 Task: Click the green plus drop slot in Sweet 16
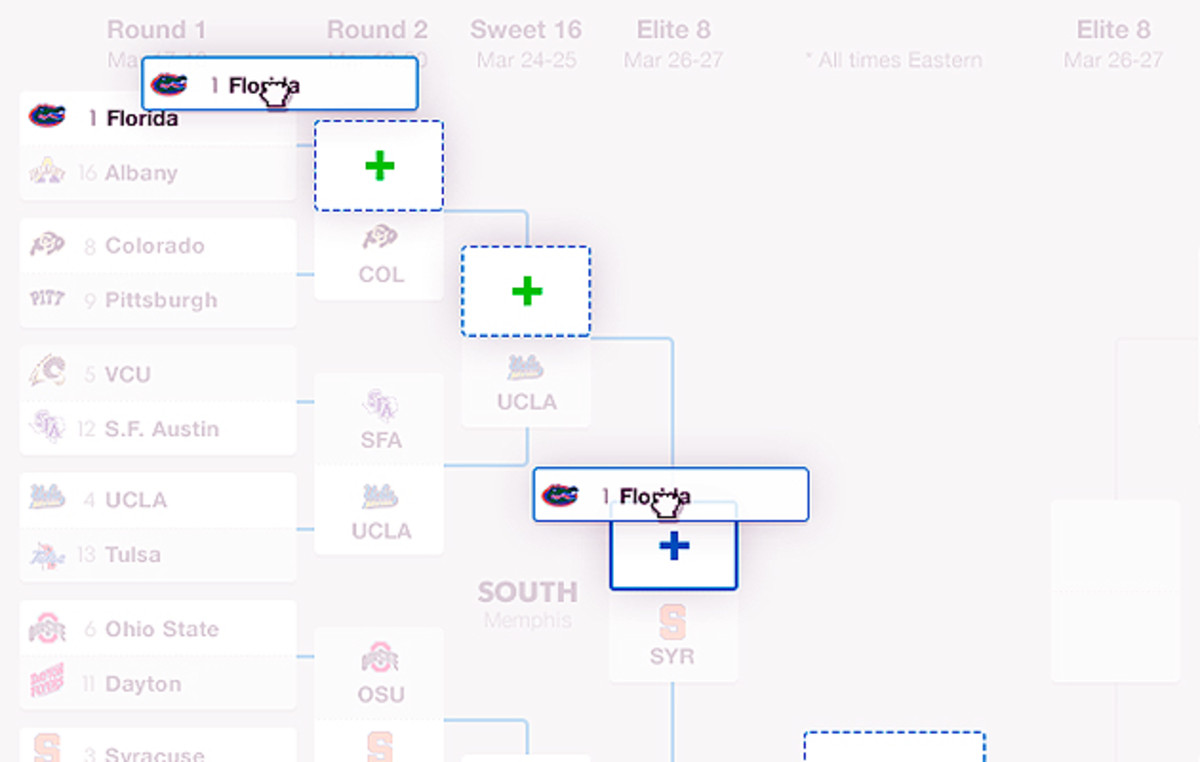(x=526, y=290)
